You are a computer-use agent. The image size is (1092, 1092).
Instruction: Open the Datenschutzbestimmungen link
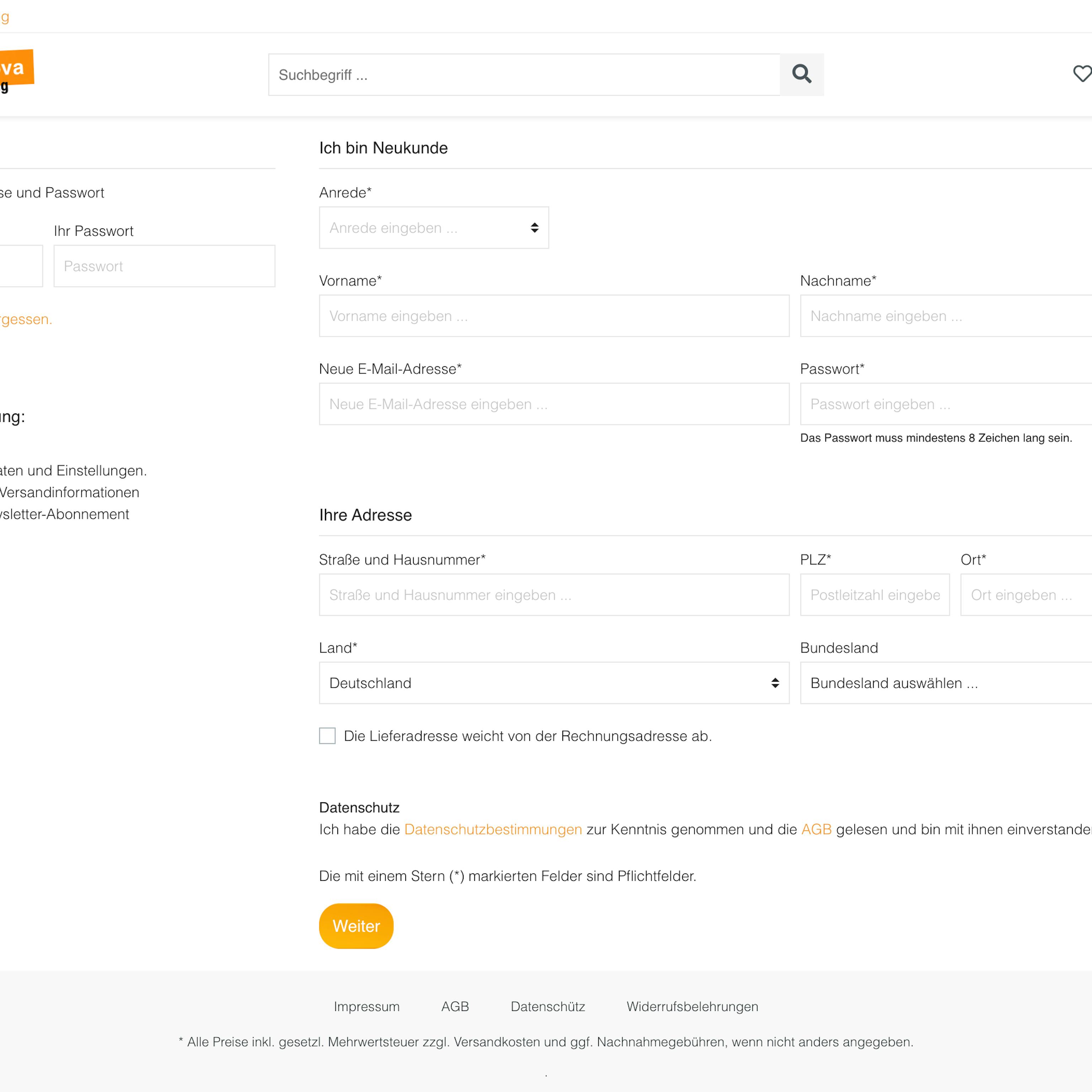pos(493,829)
